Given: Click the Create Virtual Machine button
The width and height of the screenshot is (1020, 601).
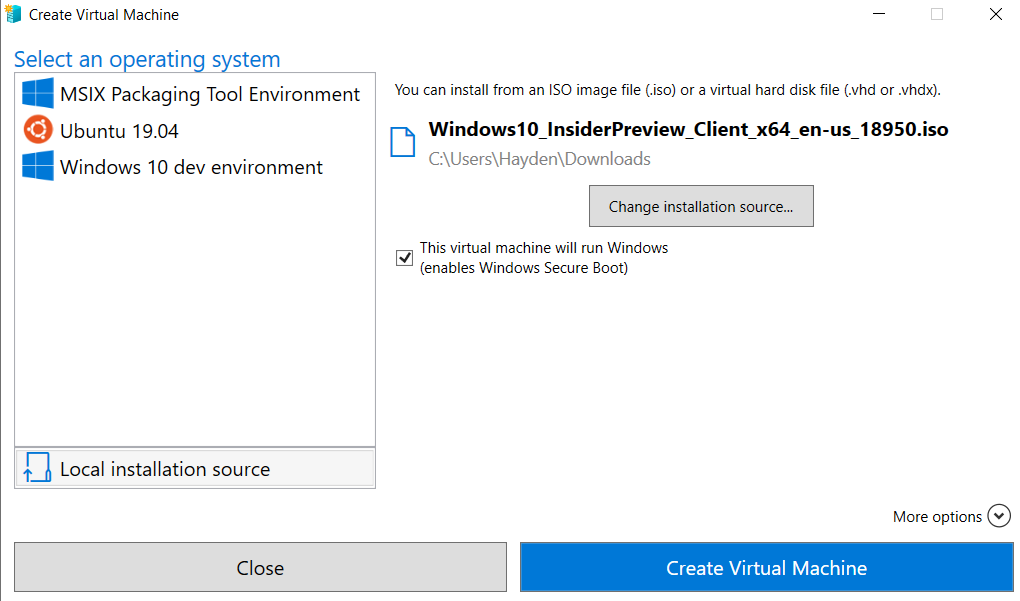Looking at the screenshot, I should [767, 567].
